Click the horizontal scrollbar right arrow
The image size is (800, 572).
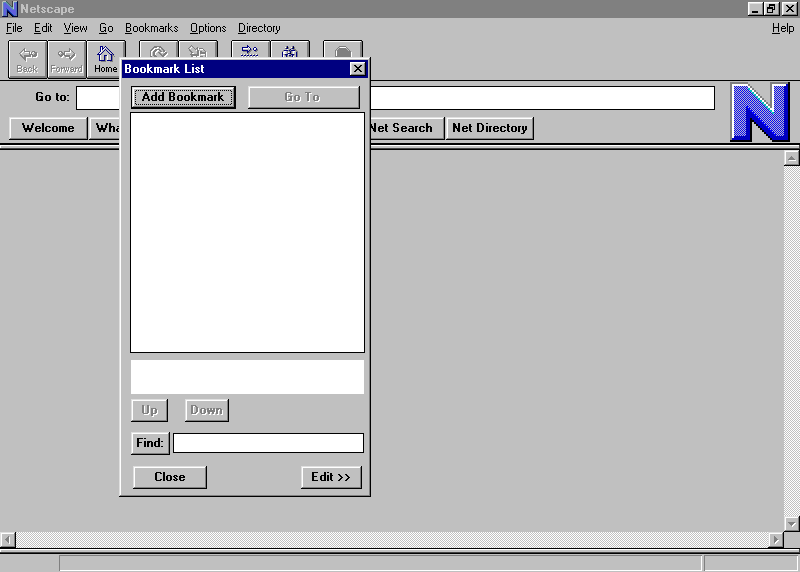[x=776, y=539]
